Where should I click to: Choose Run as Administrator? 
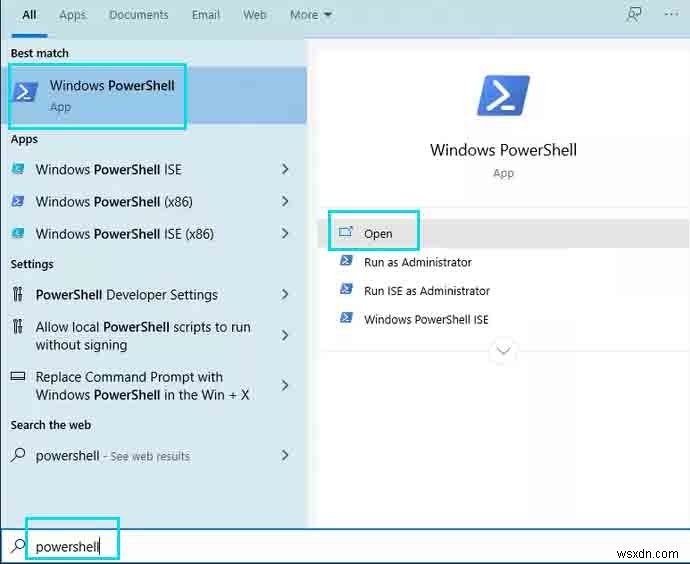tap(418, 262)
